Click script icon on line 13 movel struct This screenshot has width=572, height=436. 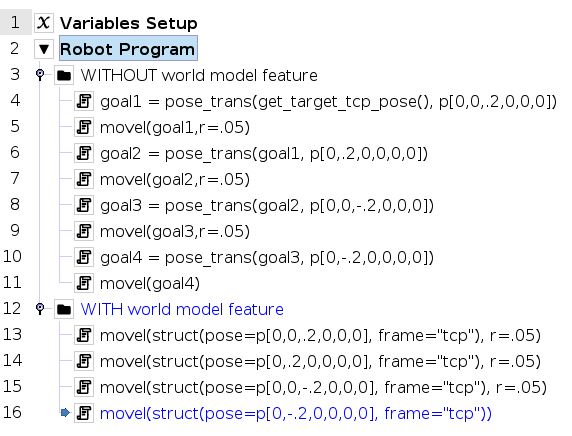tap(84, 335)
